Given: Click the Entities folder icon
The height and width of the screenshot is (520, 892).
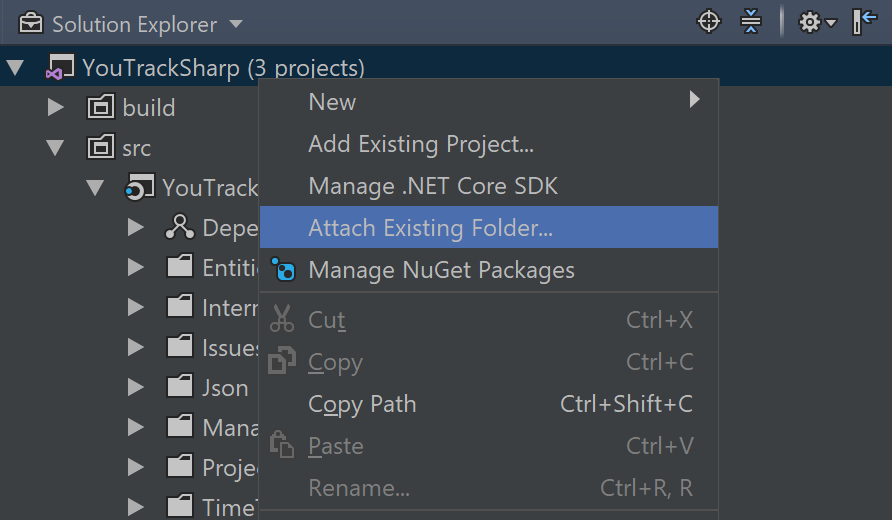Looking at the screenshot, I should click(x=180, y=266).
